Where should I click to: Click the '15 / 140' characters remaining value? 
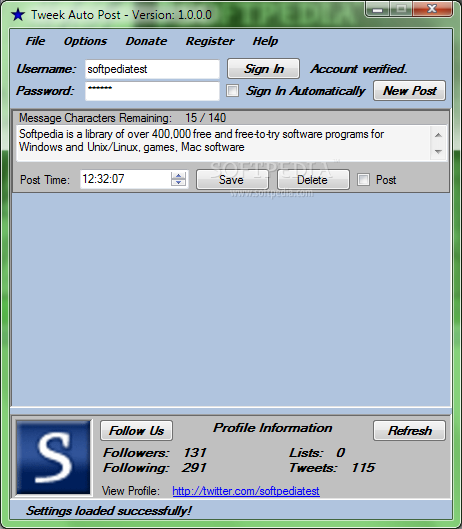tap(206, 118)
